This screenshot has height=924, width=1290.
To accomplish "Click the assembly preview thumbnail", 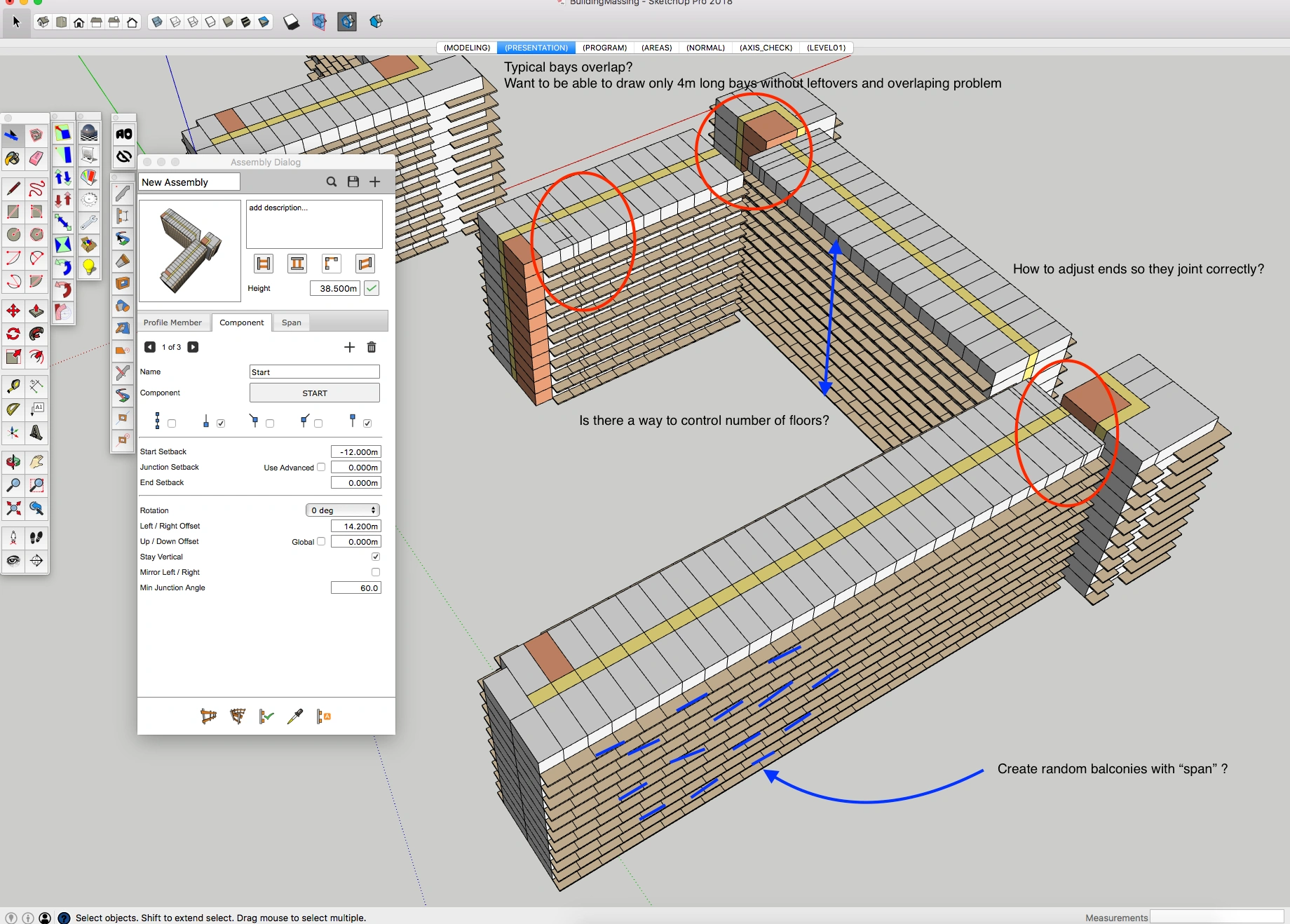I will (190, 250).
